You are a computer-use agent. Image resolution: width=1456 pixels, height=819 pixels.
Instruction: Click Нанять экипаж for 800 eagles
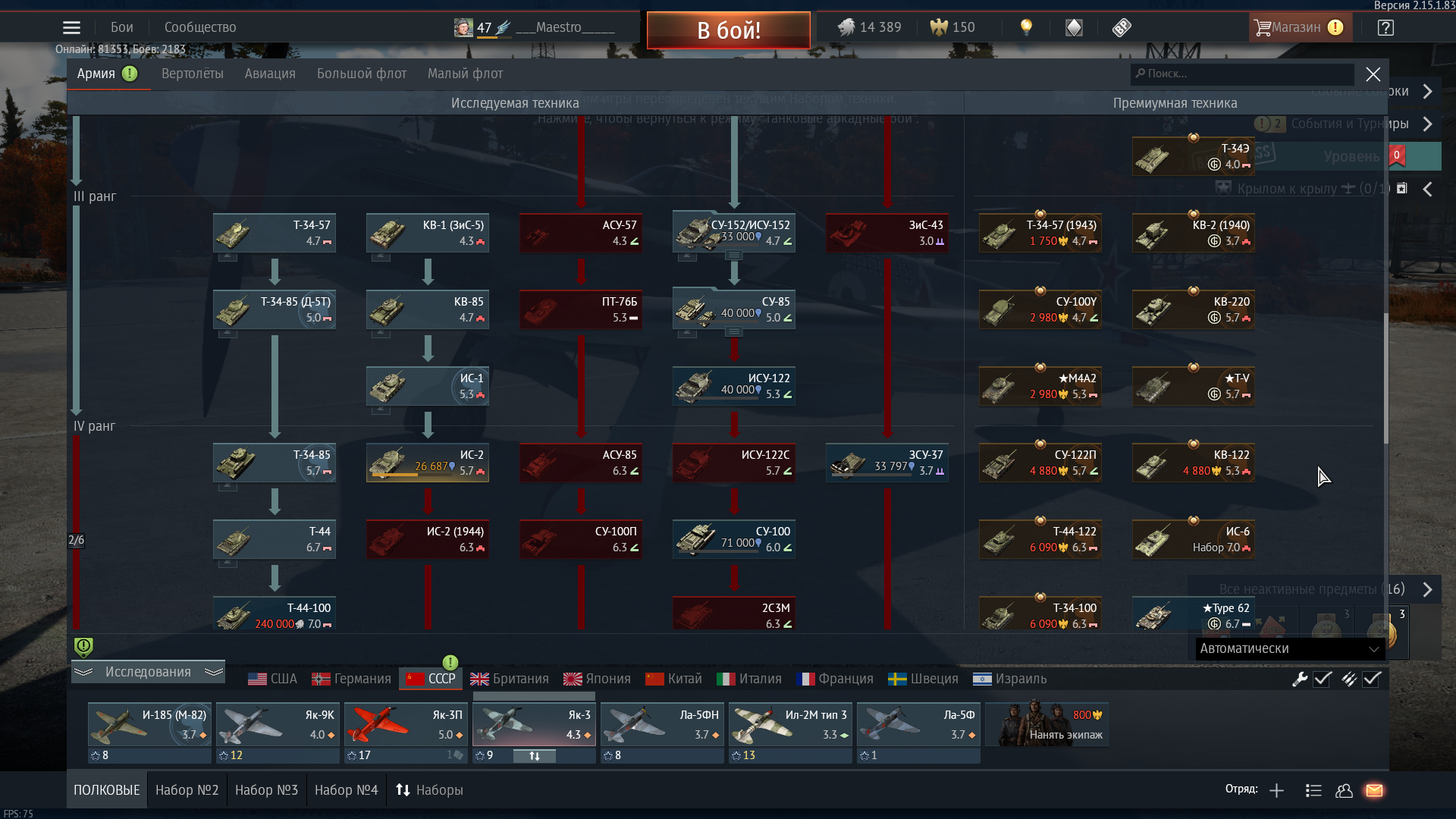pos(1047,724)
